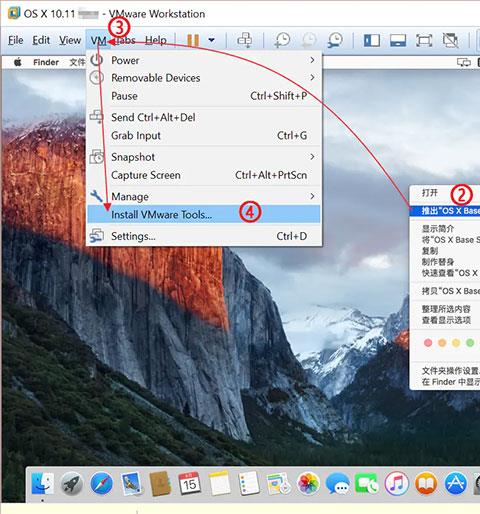Launch iTunes music note icon in Dock
The width and height of the screenshot is (480, 514).
pyautogui.click(x=396, y=483)
